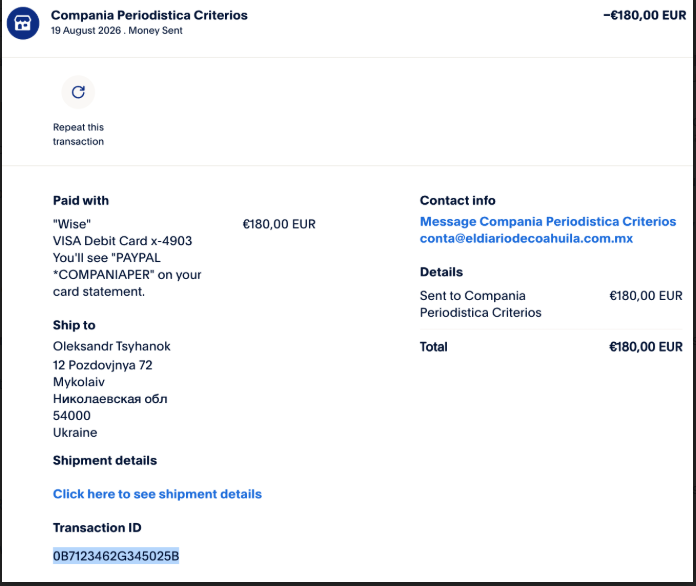This screenshot has height=586, width=696.
Task: Click the Repeat this transaction refresh icon
Action: [x=78, y=92]
